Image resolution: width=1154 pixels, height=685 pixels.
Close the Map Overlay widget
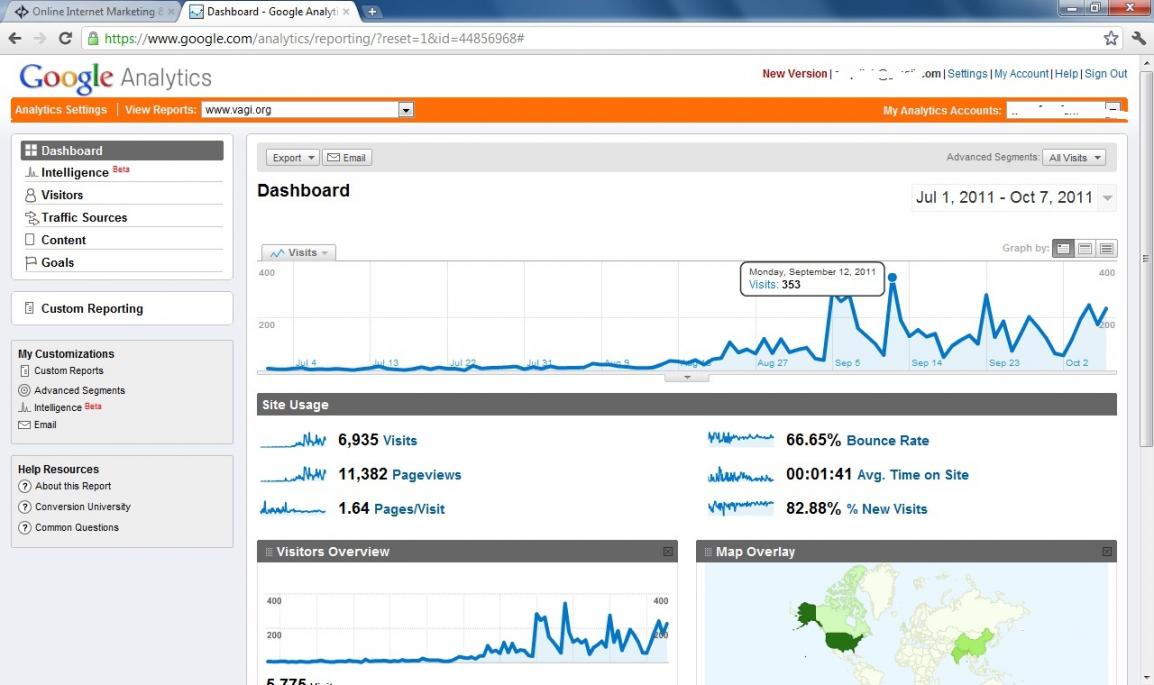click(1106, 552)
